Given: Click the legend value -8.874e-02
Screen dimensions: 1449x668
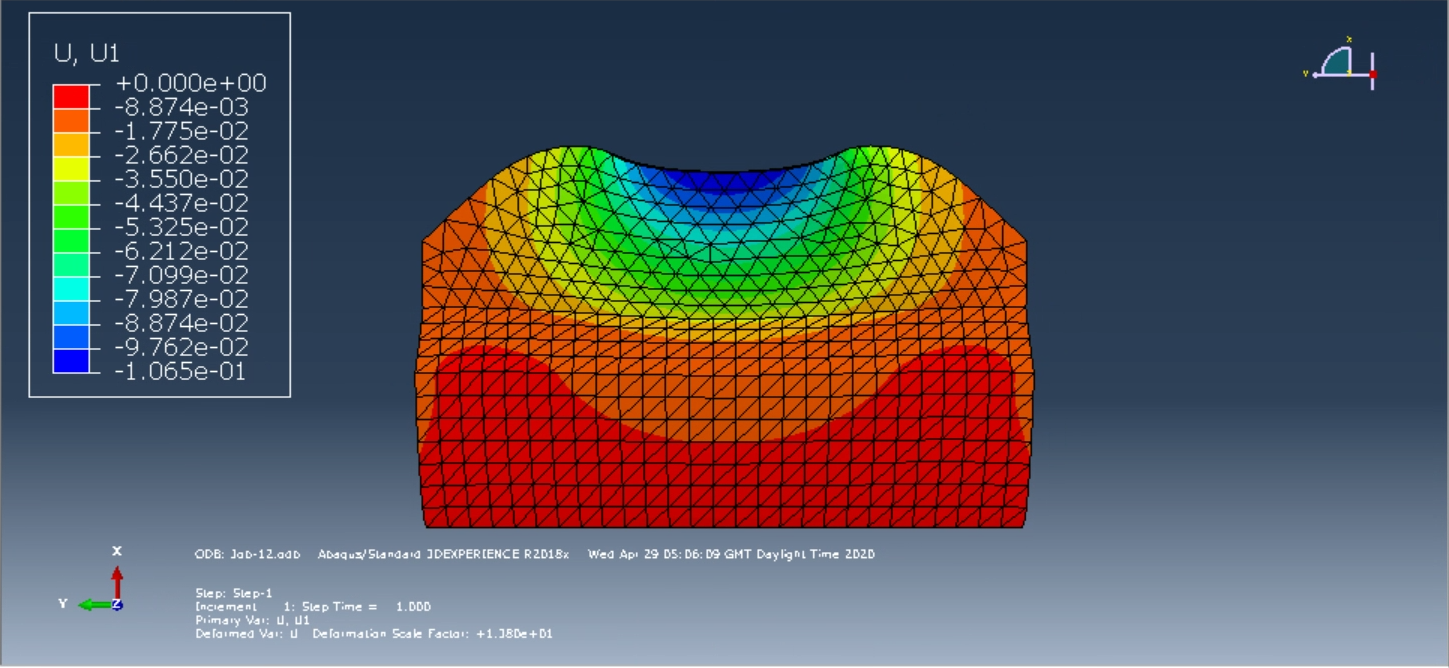Looking at the screenshot, I should click(x=182, y=324).
